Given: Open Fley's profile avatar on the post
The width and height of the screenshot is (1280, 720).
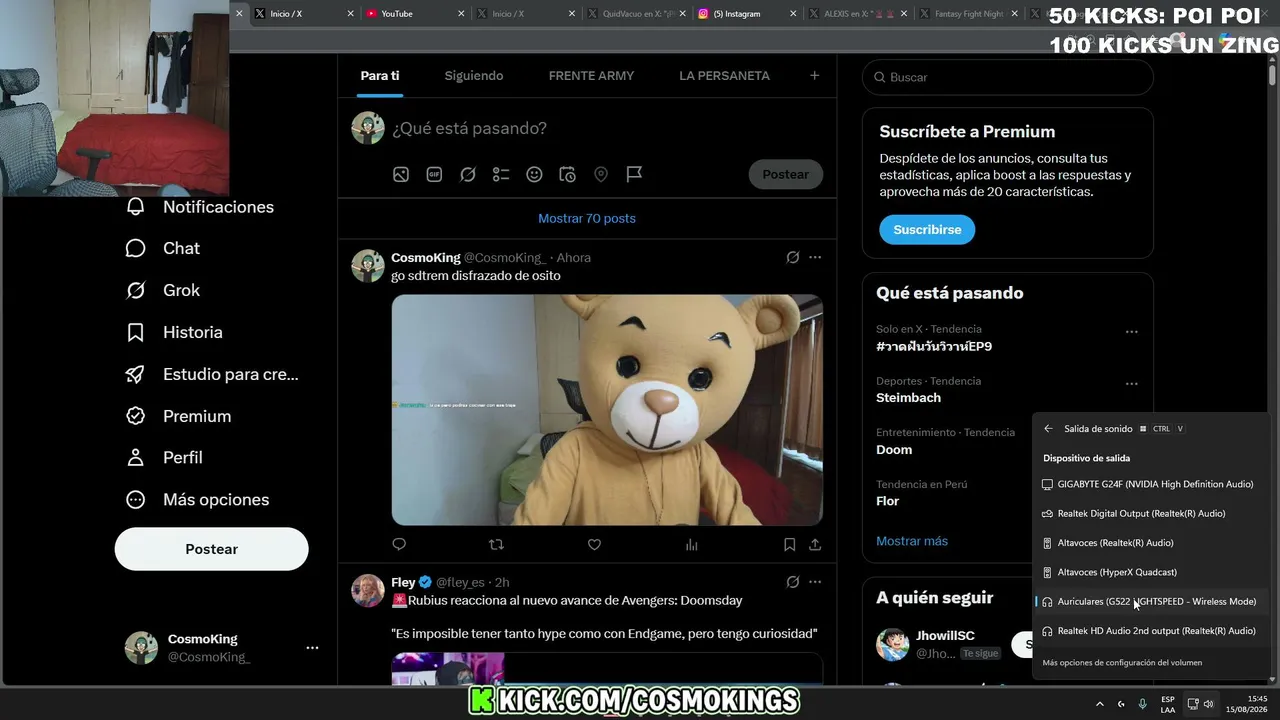Looking at the screenshot, I should (x=368, y=590).
